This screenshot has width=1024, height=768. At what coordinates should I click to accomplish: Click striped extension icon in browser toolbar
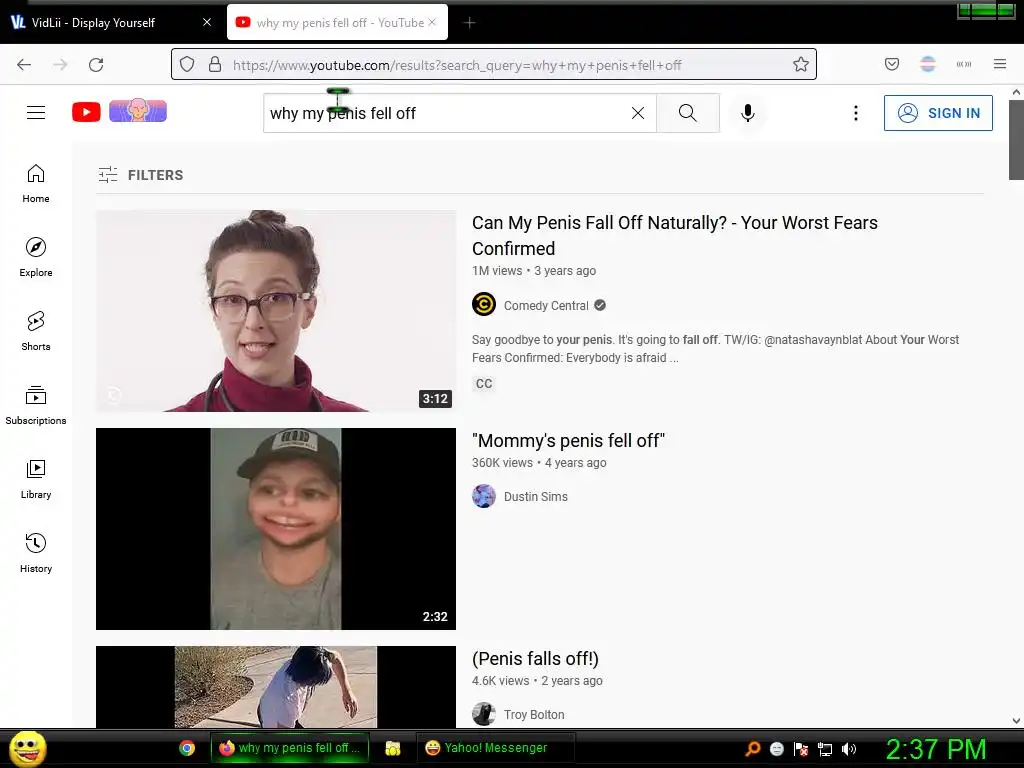tap(928, 64)
